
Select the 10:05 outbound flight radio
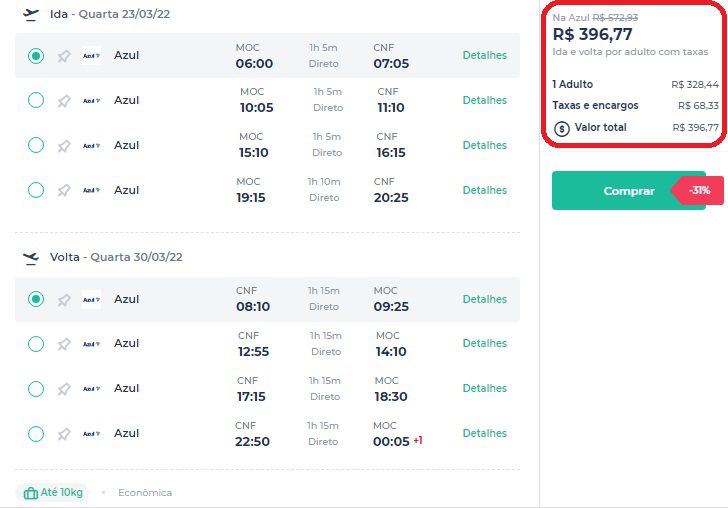[x=36, y=100]
